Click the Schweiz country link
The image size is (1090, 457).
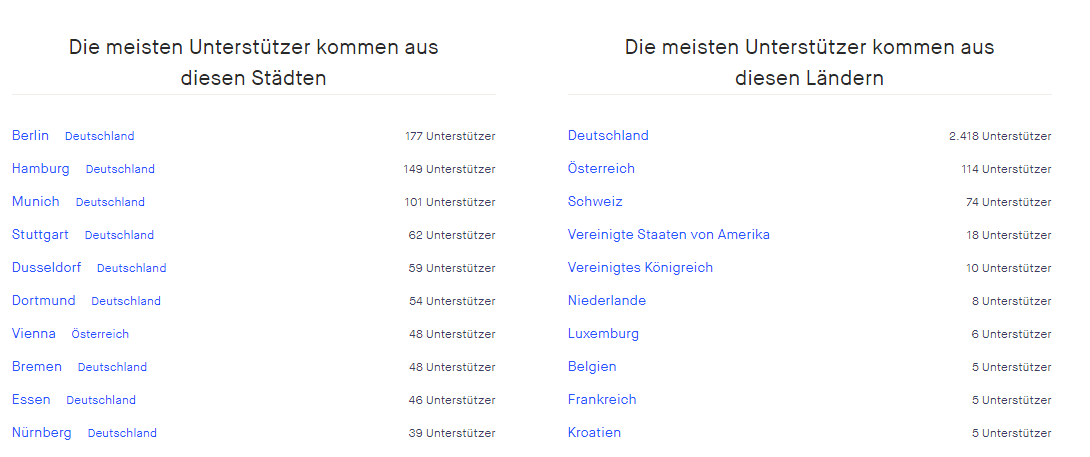tap(595, 202)
